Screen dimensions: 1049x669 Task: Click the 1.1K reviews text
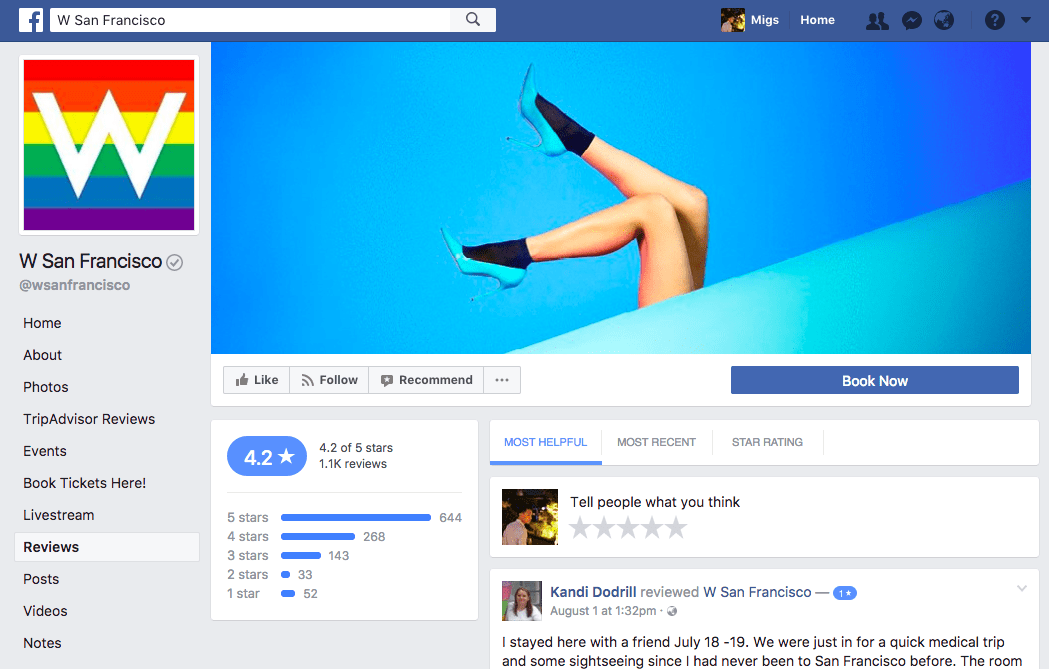pyautogui.click(x=353, y=464)
